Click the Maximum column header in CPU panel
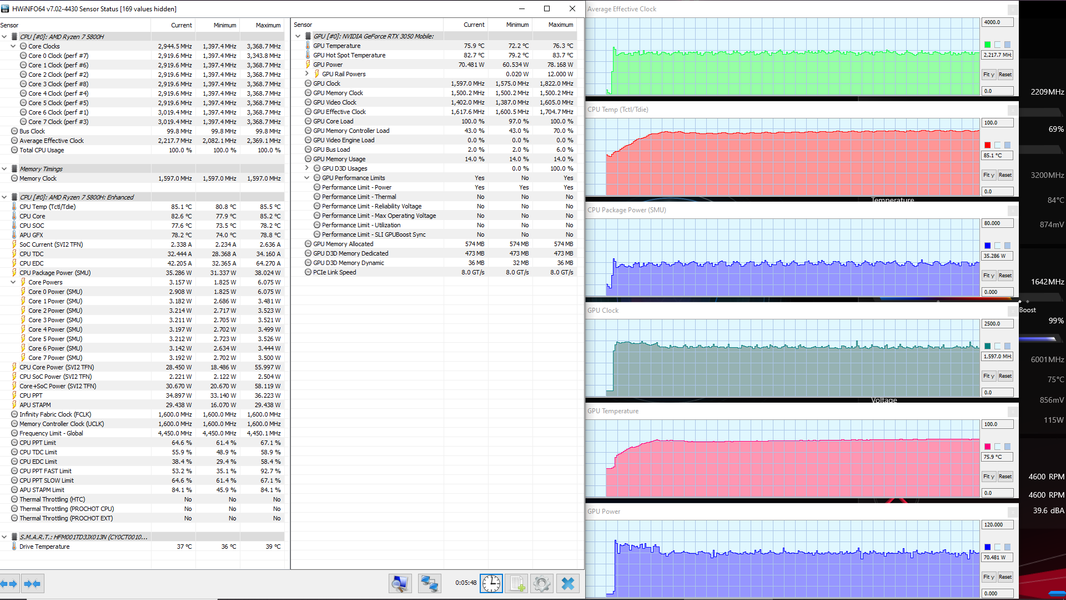This screenshot has height=600, width=1066. click(x=268, y=25)
